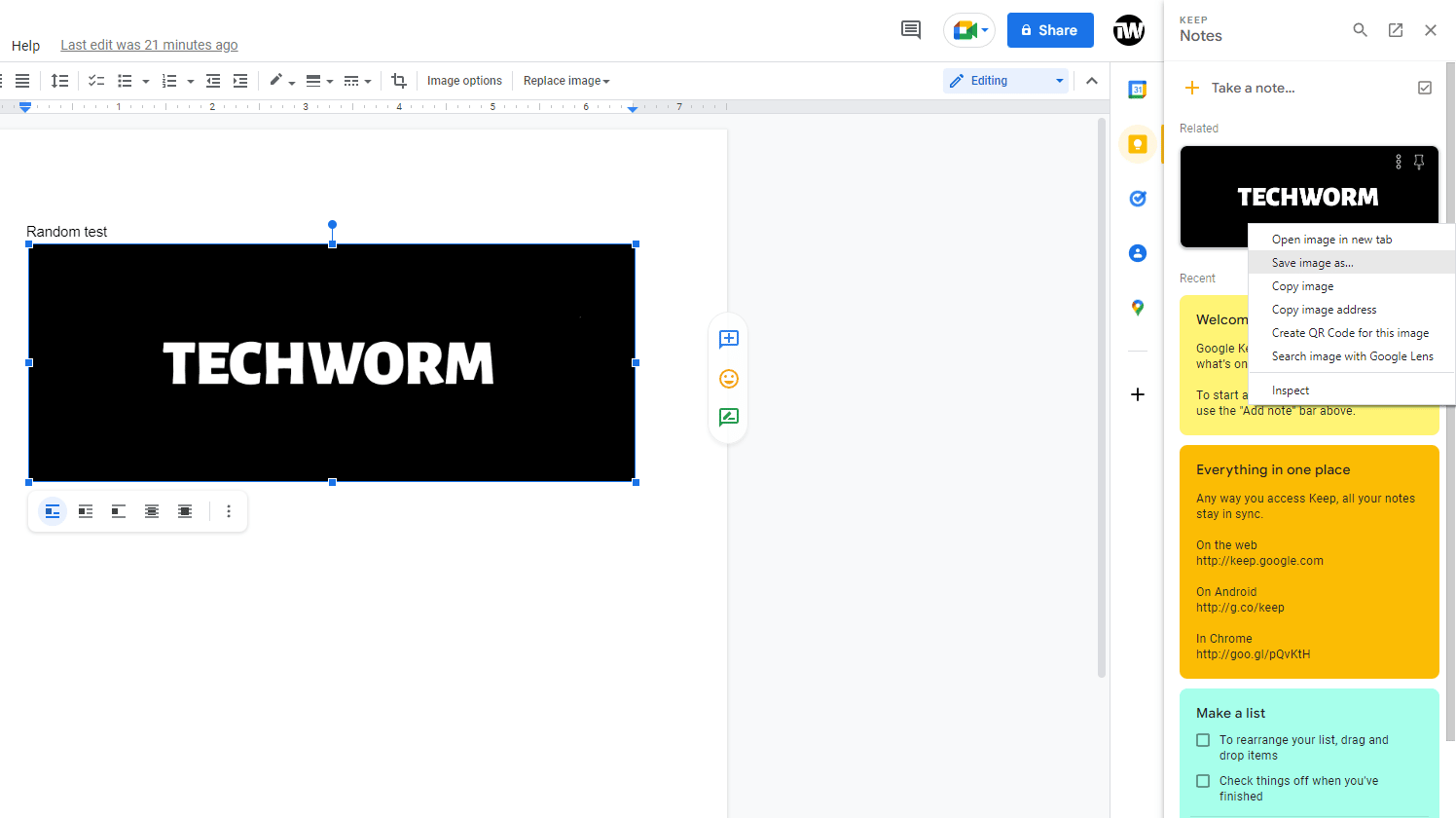1456x818 pixels.
Task: Select Inspect in the context menu
Action: (1351, 390)
